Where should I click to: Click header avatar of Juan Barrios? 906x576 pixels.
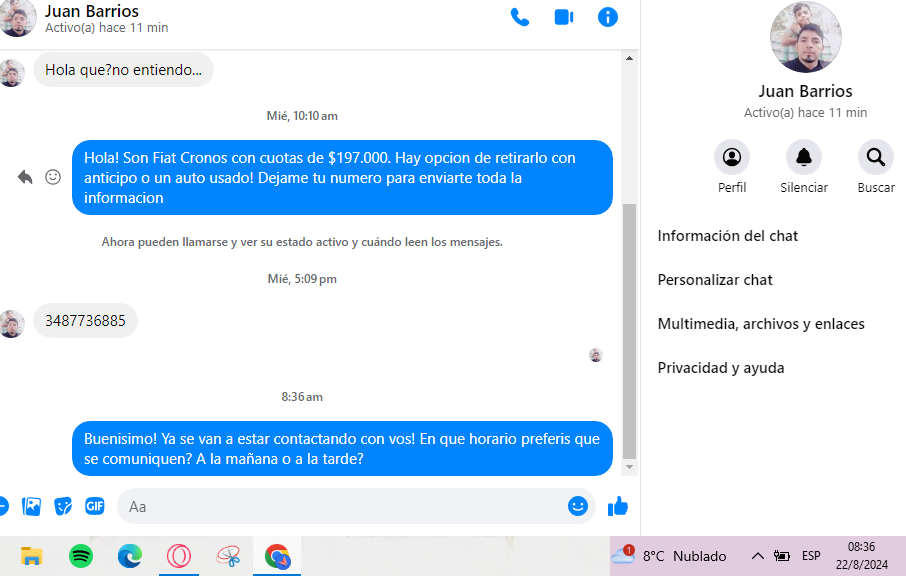tap(17, 17)
